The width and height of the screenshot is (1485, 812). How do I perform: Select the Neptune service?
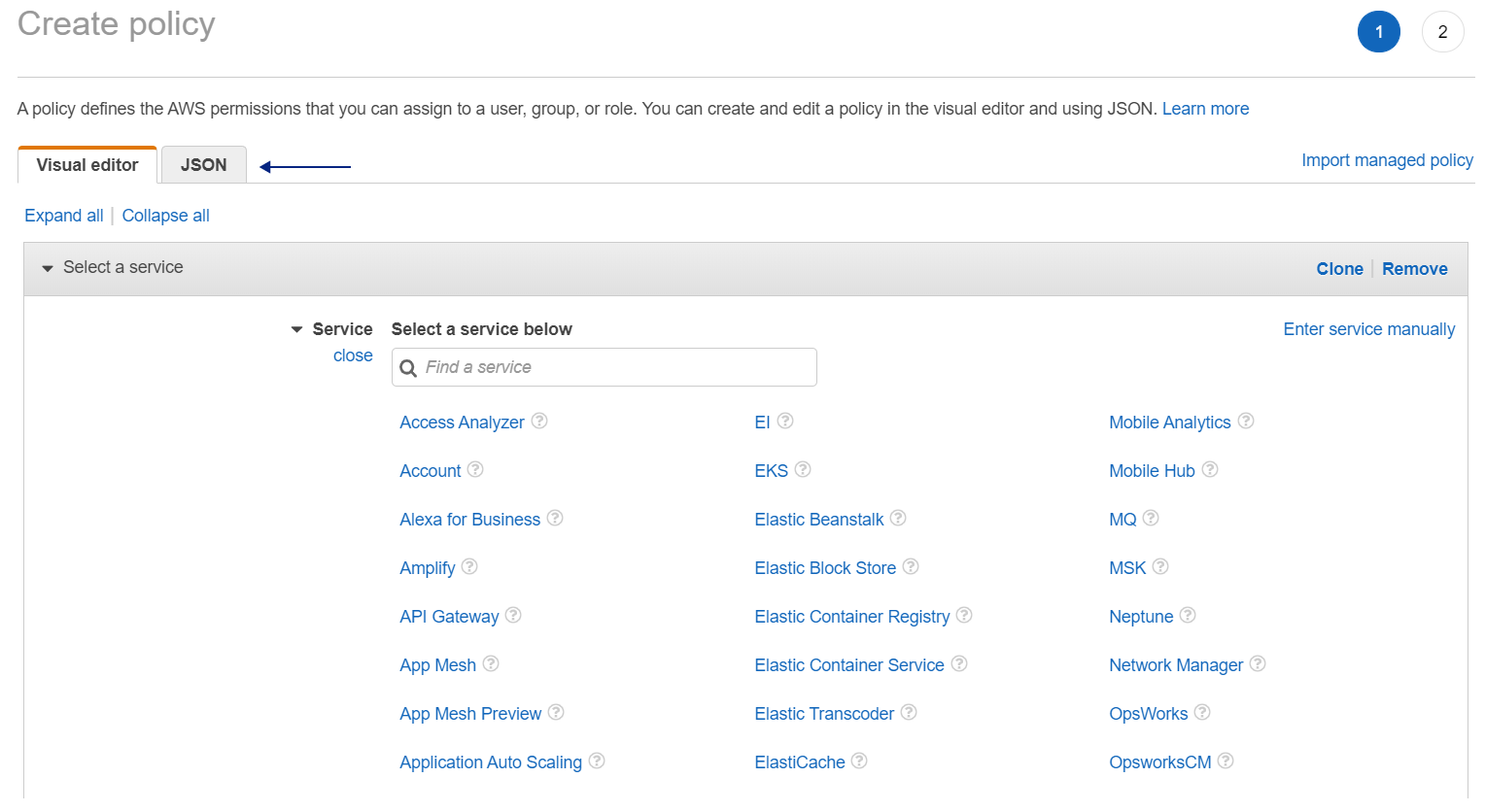coord(1141,617)
